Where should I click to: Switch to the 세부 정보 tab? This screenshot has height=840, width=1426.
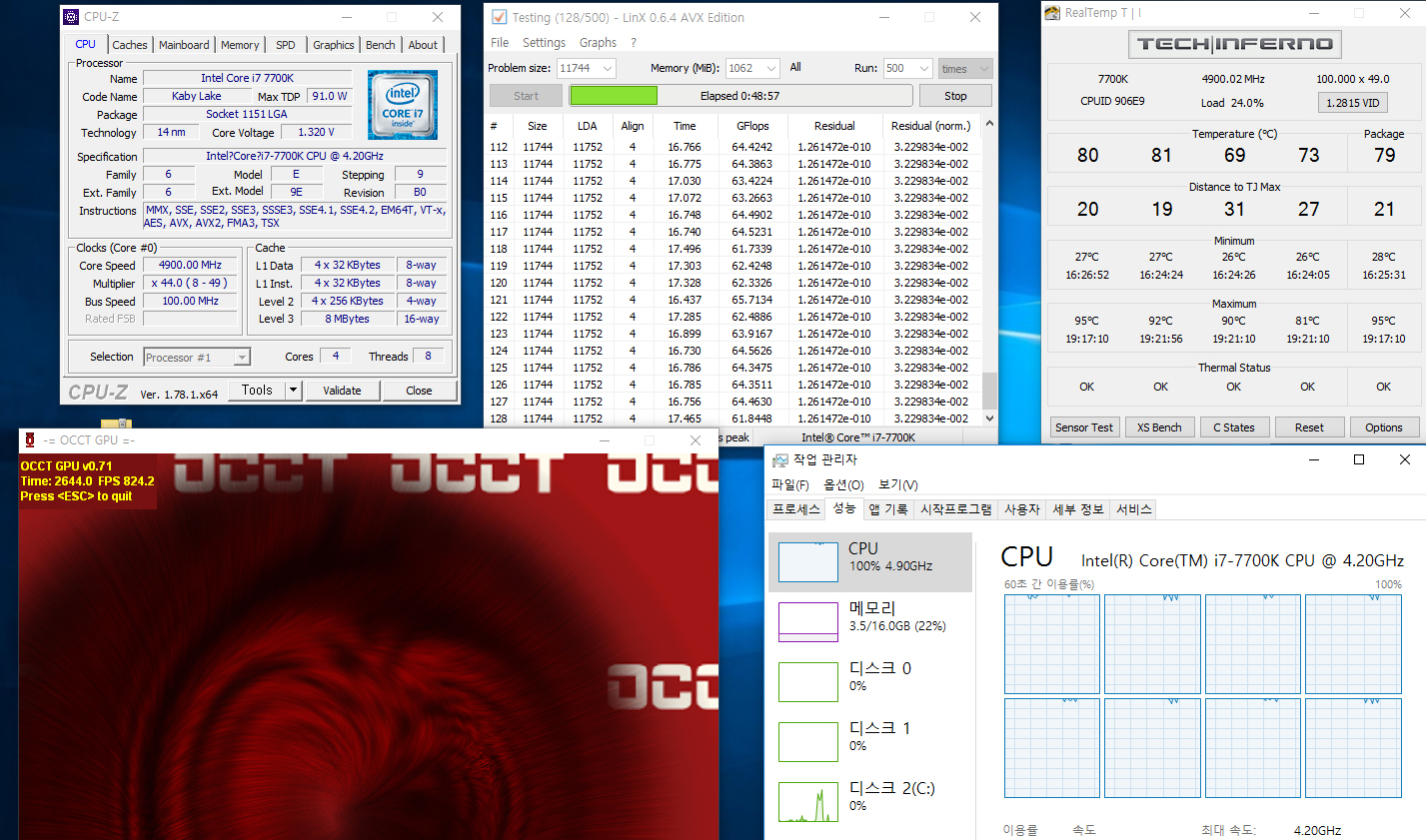click(1078, 509)
